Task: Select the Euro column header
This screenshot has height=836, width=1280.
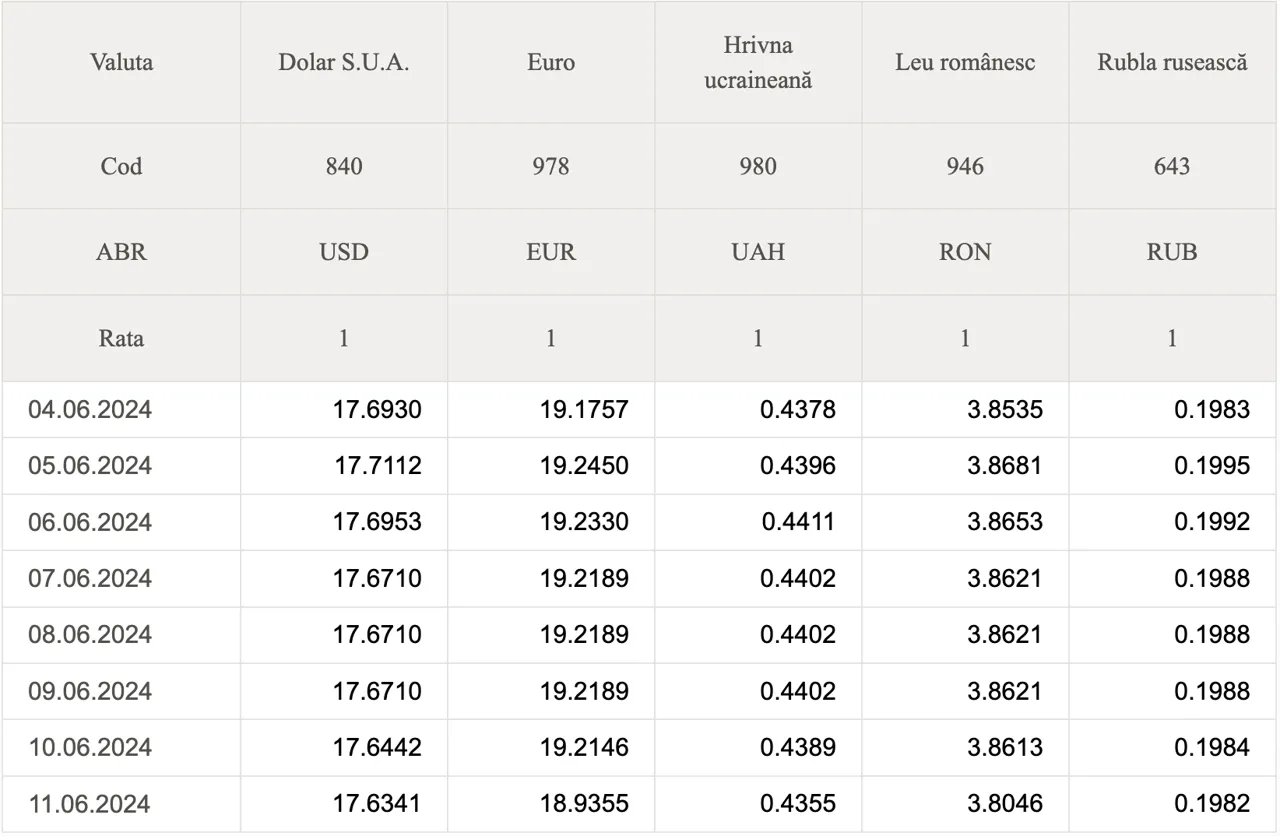Action: pos(551,62)
